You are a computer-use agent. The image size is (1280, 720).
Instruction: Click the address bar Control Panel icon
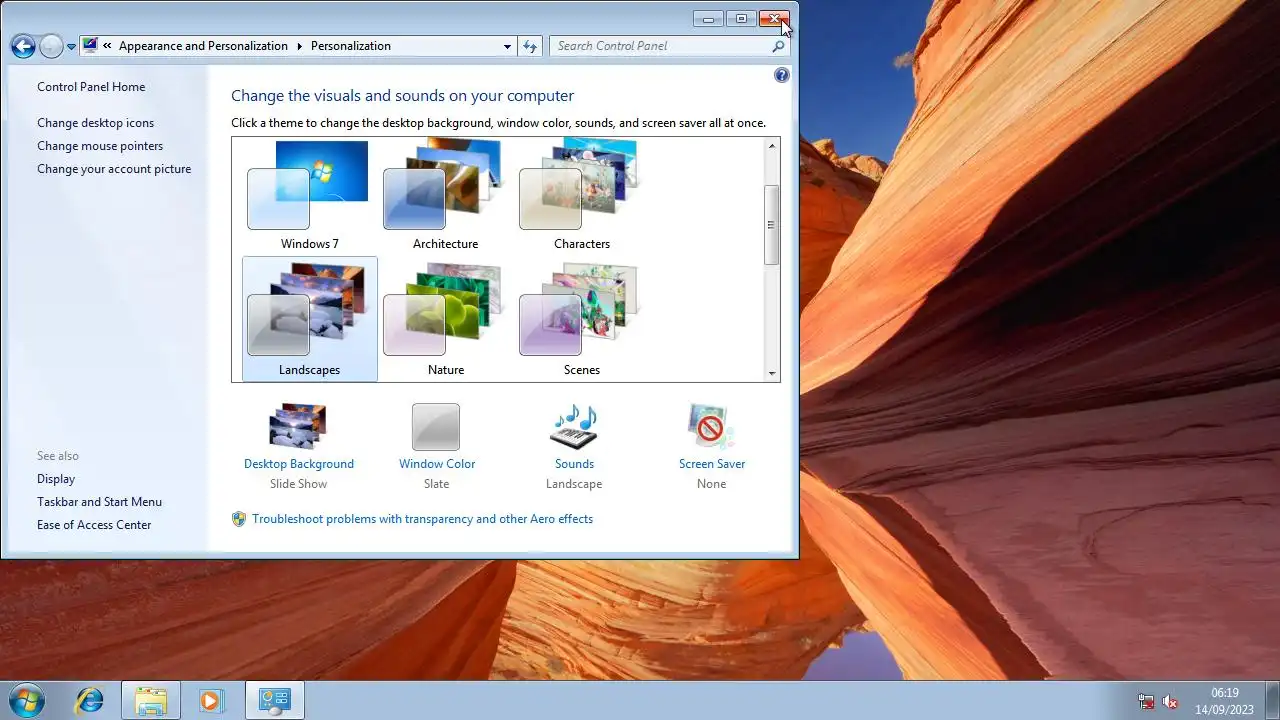tap(90, 45)
